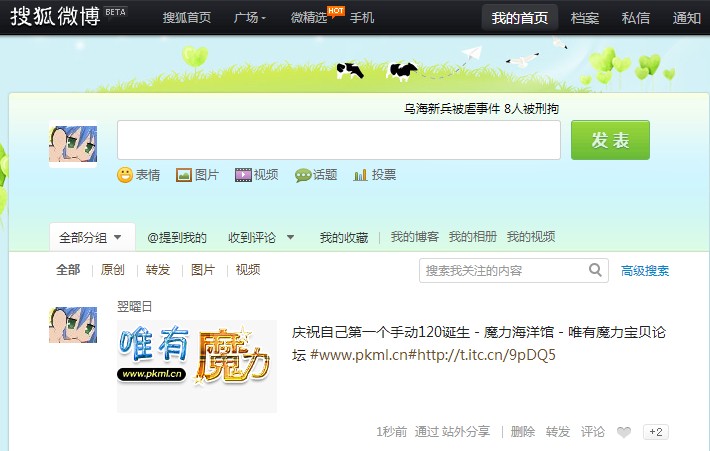
Task: Open the 收到评论 dropdown arrow
Action: [x=290, y=238]
